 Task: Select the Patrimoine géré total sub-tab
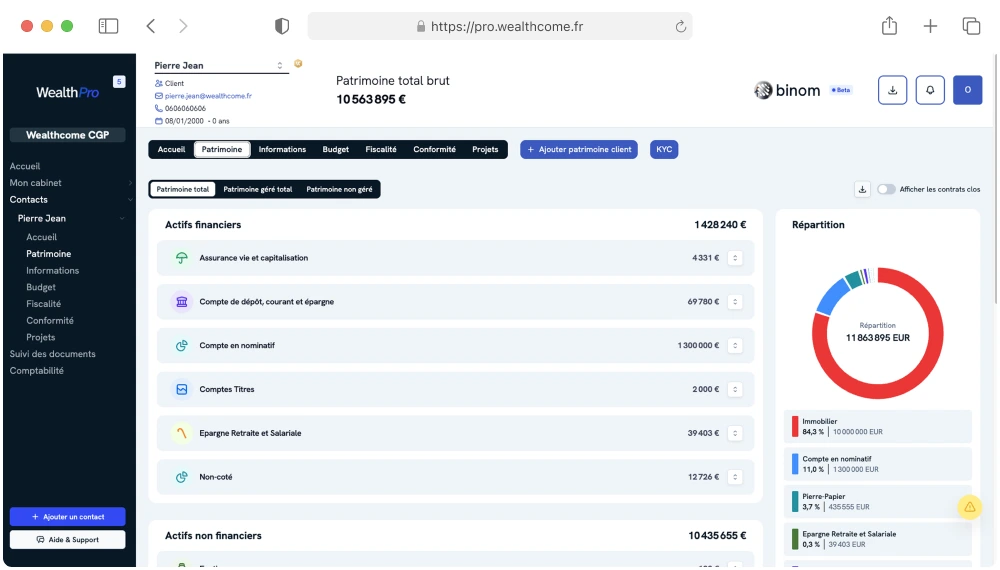[258, 189]
